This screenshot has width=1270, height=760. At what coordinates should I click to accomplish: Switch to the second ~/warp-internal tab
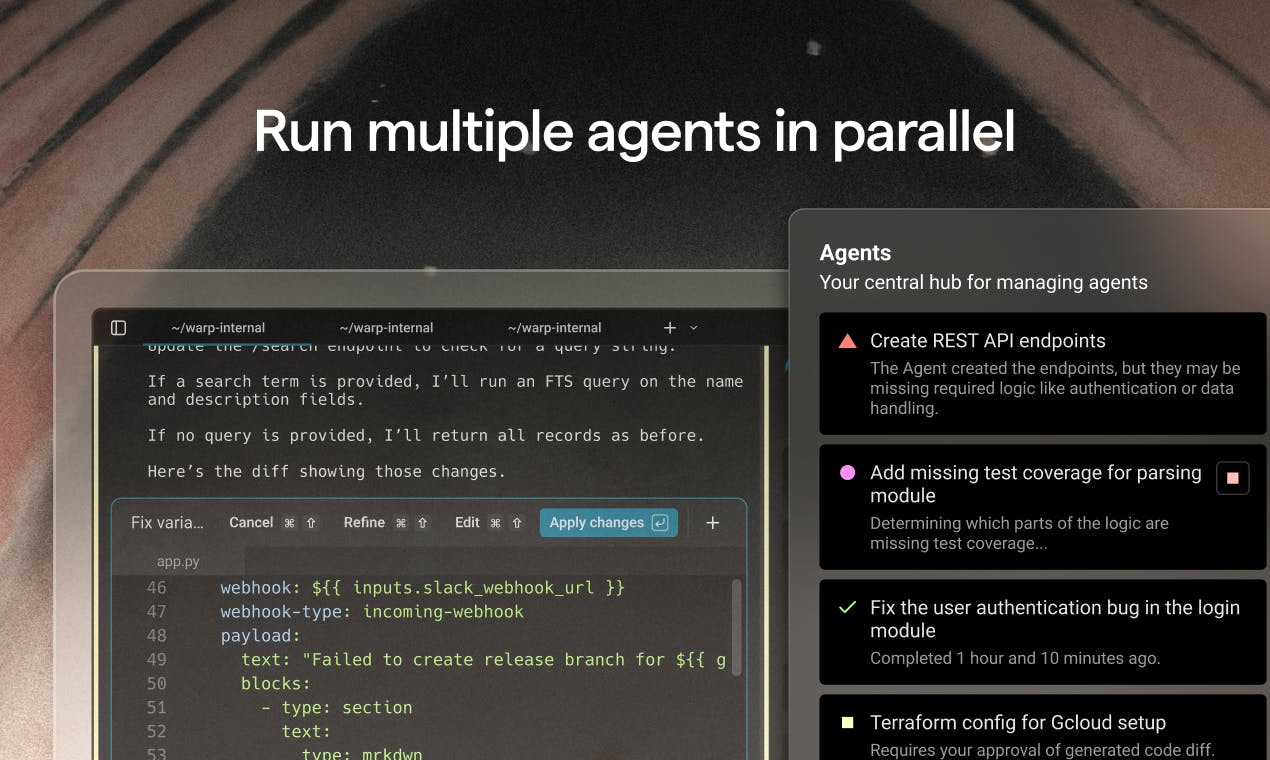click(x=386, y=328)
